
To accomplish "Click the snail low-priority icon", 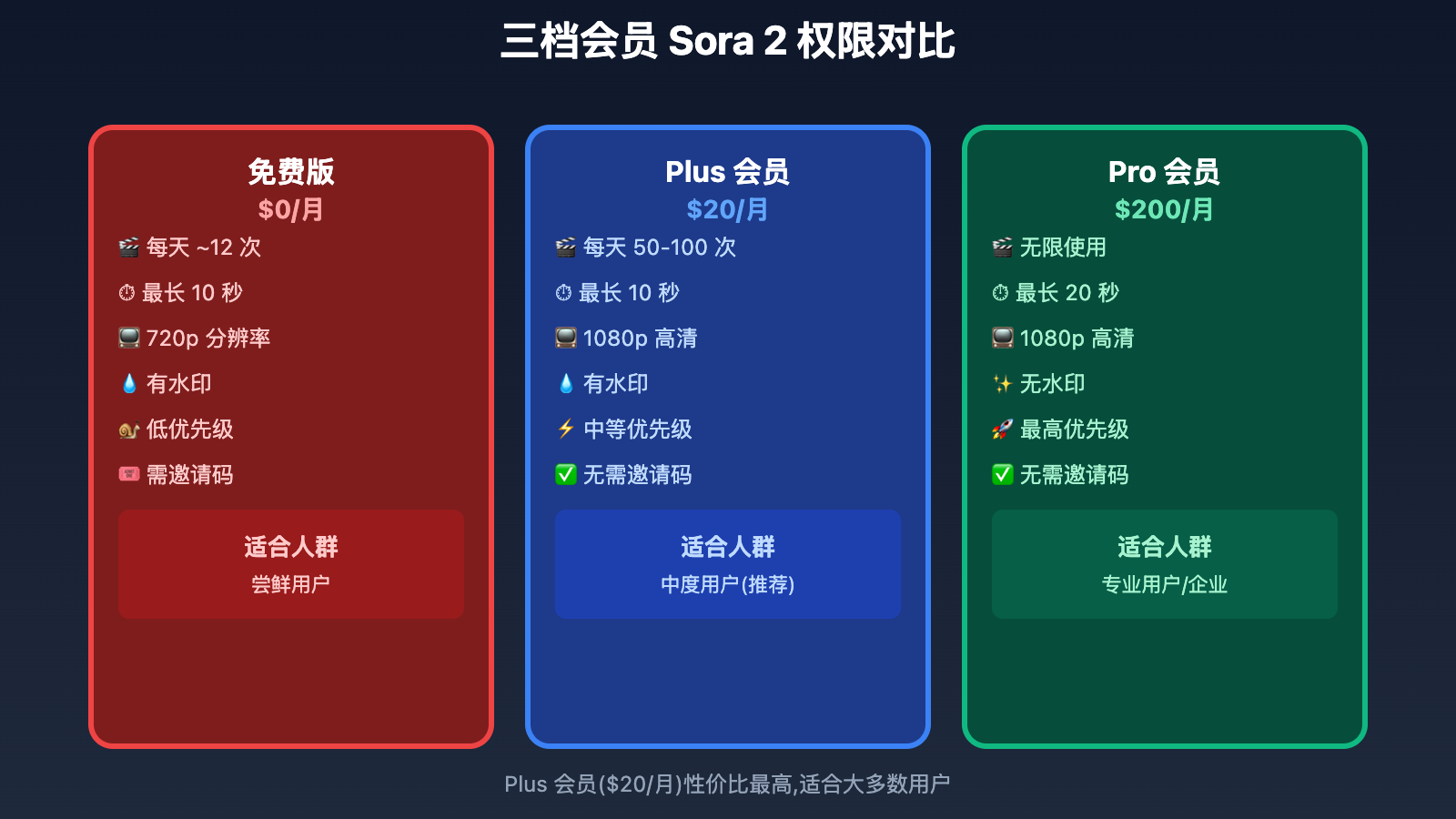I will click(129, 430).
